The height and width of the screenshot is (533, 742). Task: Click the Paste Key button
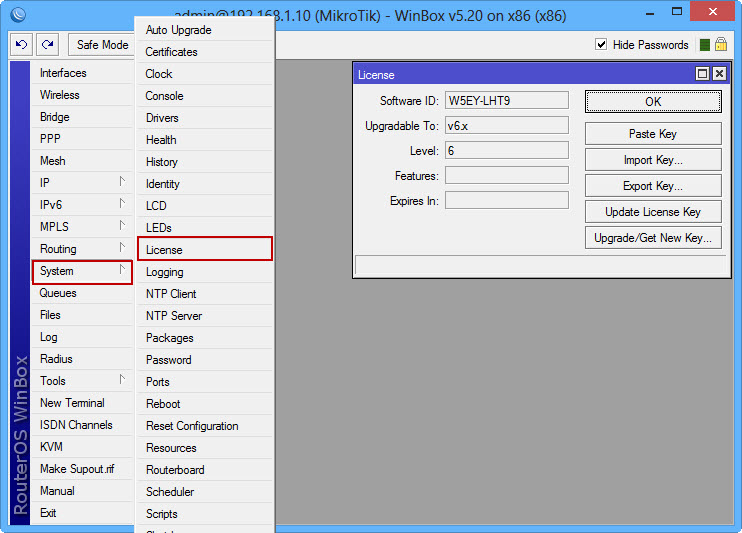[x=653, y=134]
